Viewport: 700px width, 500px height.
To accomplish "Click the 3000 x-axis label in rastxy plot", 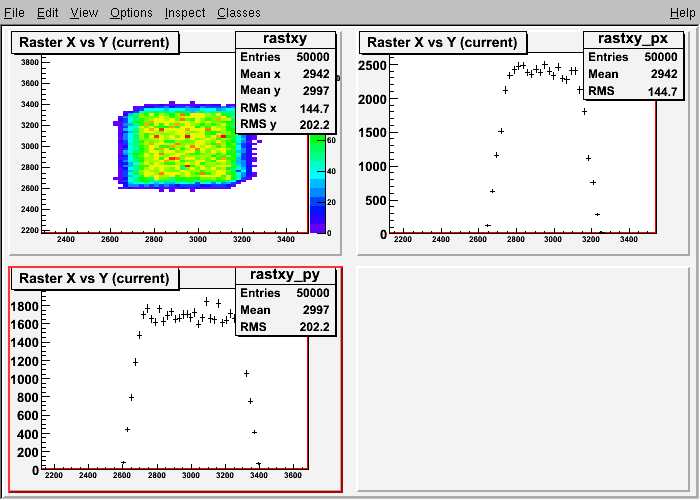I will 198,239.
